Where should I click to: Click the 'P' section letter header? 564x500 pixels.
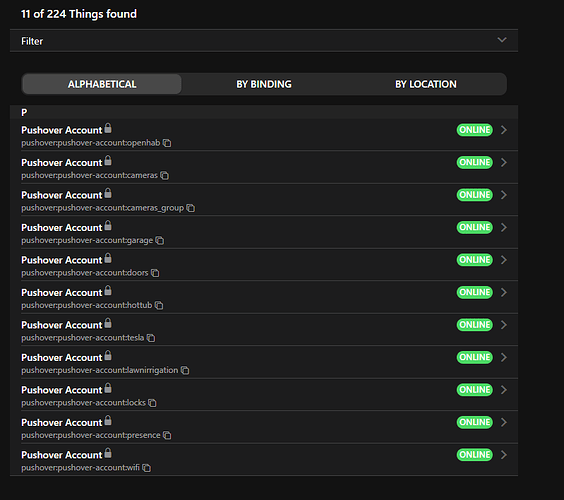[x=24, y=113]
